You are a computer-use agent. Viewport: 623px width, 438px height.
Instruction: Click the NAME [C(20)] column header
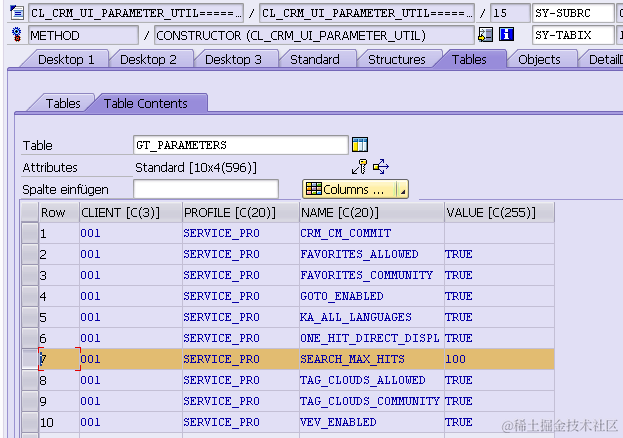tap(371, 213)
